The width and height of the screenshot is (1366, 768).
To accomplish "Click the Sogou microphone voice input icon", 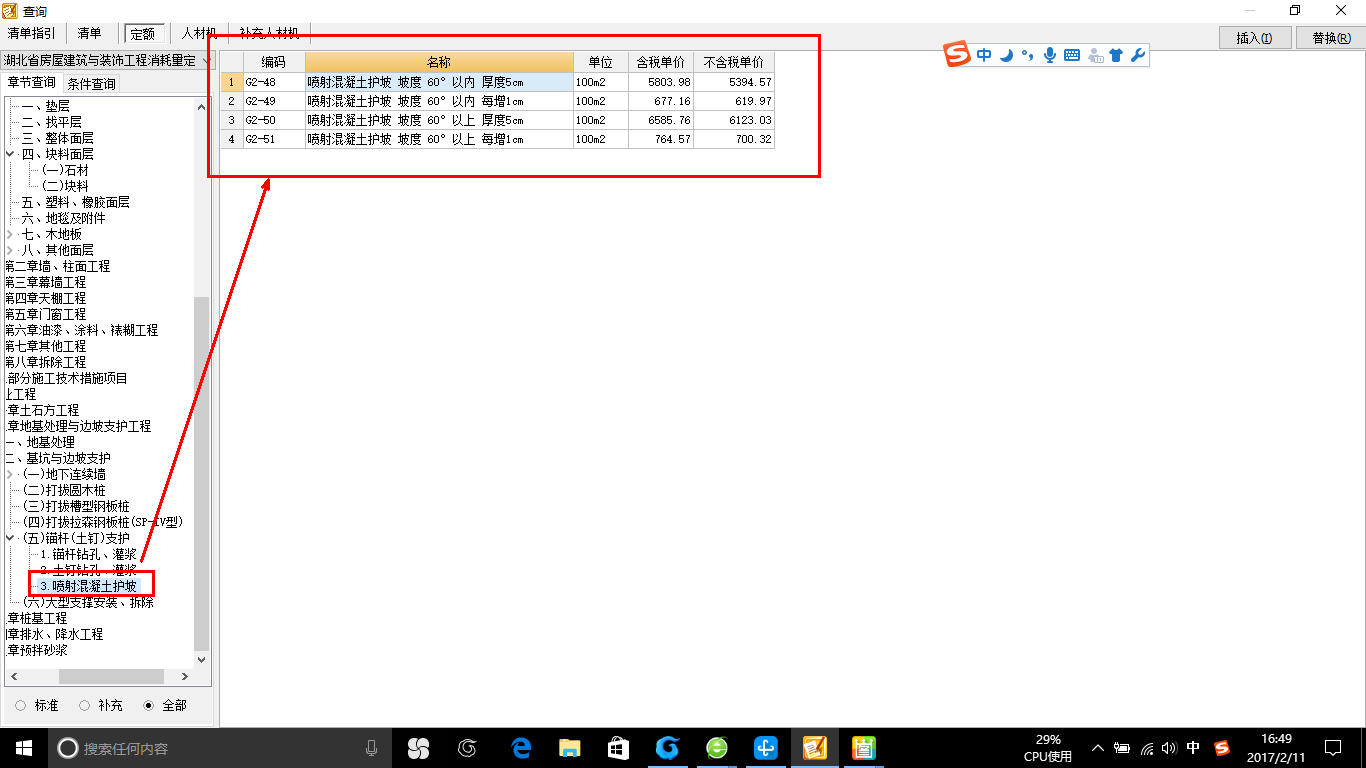I will (1049, 55).
